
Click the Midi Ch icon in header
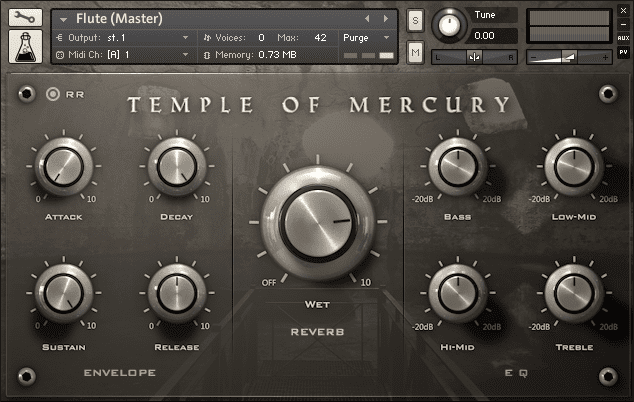[x=60, y=55]
